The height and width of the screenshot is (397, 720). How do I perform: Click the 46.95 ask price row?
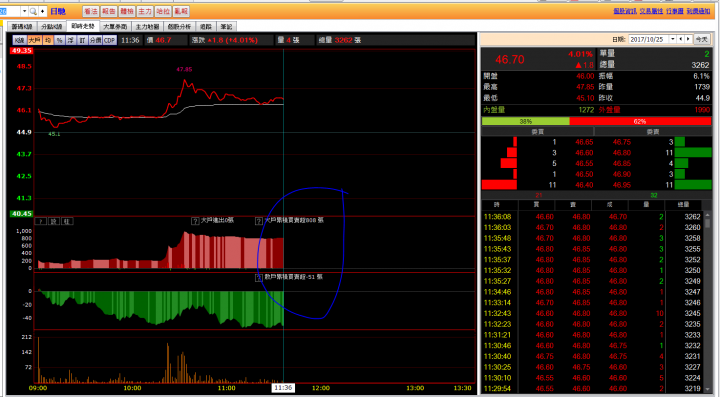pyautogui.click(x=621, y=185)
